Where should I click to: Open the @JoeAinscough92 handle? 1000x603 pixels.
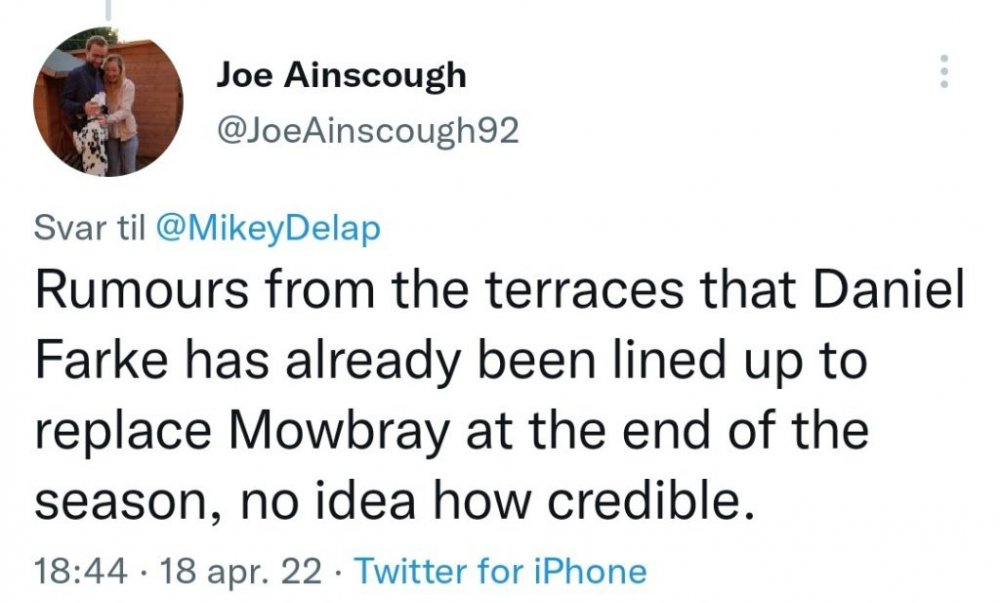pos(367,131)
